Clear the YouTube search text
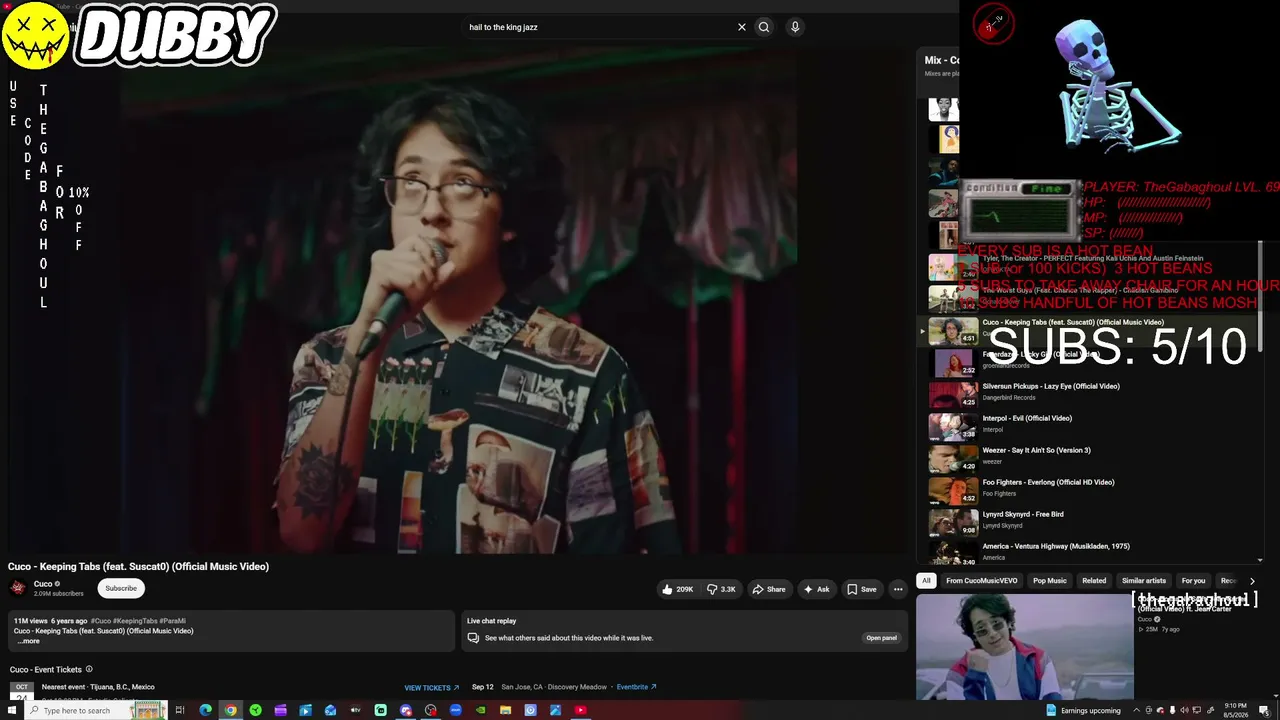This screenshot has width=1280, height=720. (741, 27)
